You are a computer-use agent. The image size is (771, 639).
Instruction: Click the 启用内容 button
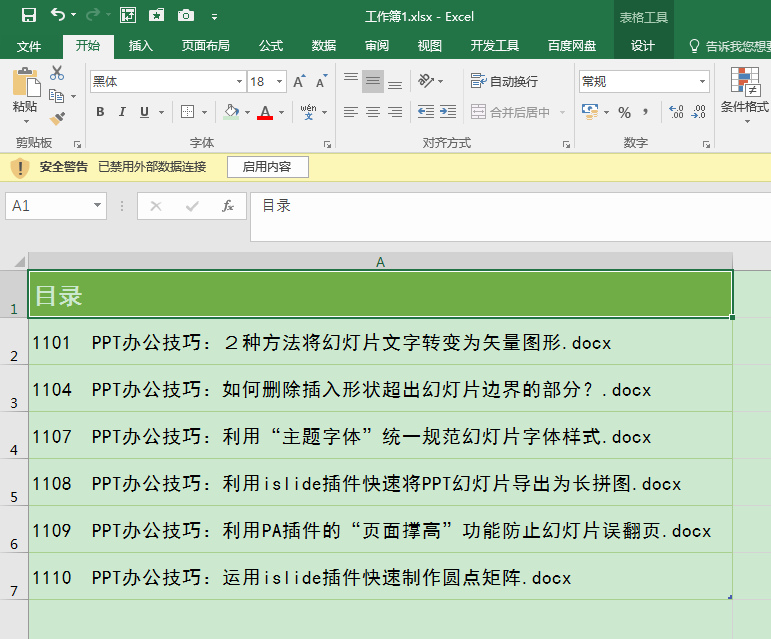pos(267,167)
